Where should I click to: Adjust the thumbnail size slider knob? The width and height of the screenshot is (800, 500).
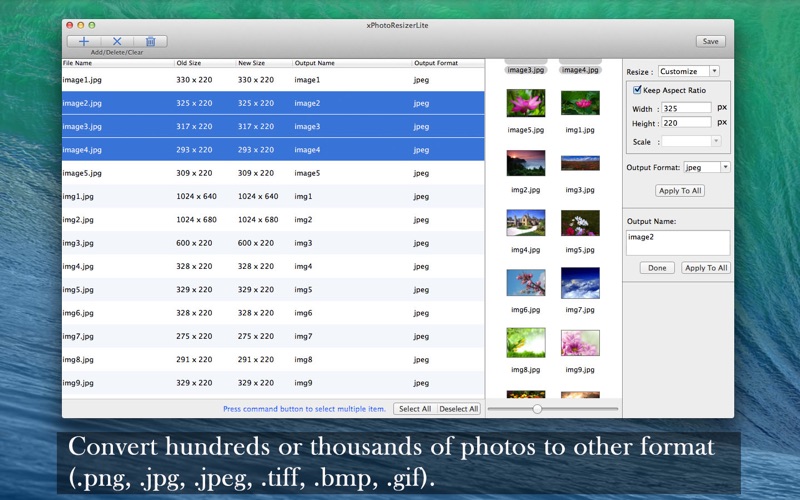click(537, 409)
